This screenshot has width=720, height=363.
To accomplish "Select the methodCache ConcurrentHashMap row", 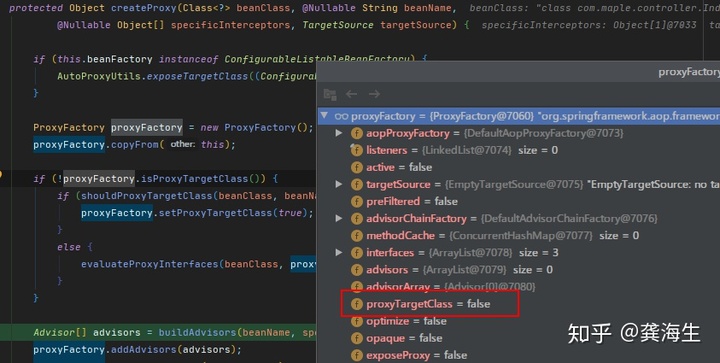I will pos(519,235).
